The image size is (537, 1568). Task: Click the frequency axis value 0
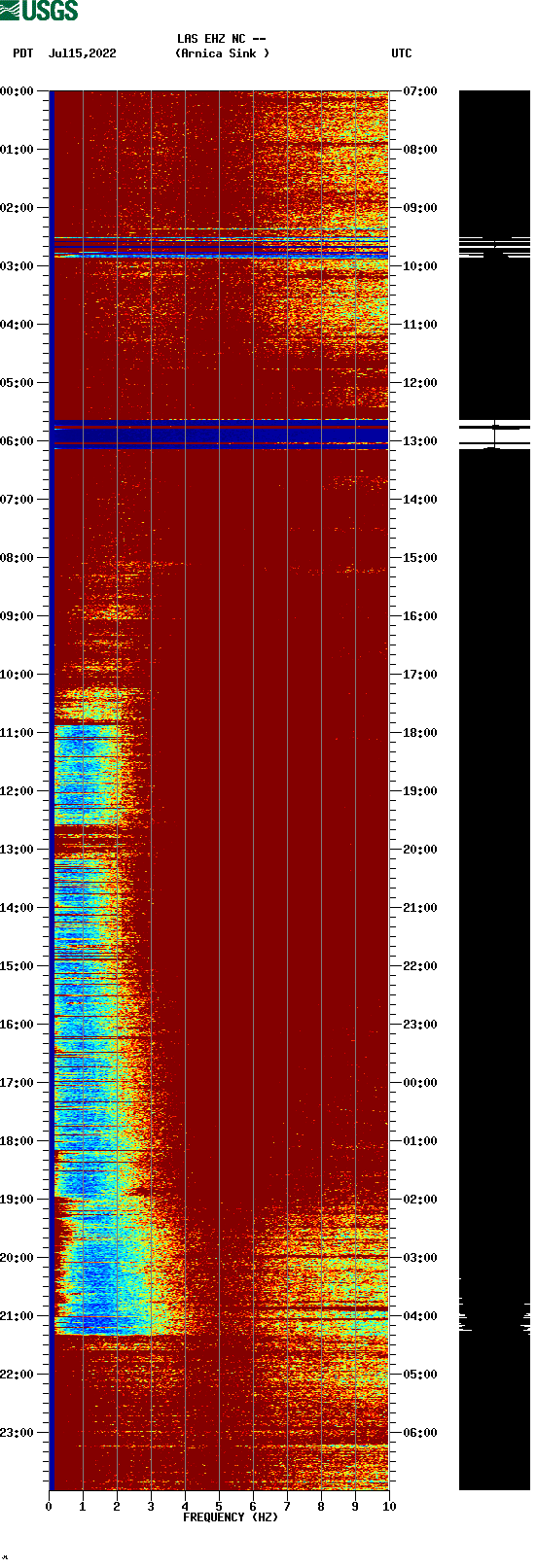click(x=49, y=1507)
